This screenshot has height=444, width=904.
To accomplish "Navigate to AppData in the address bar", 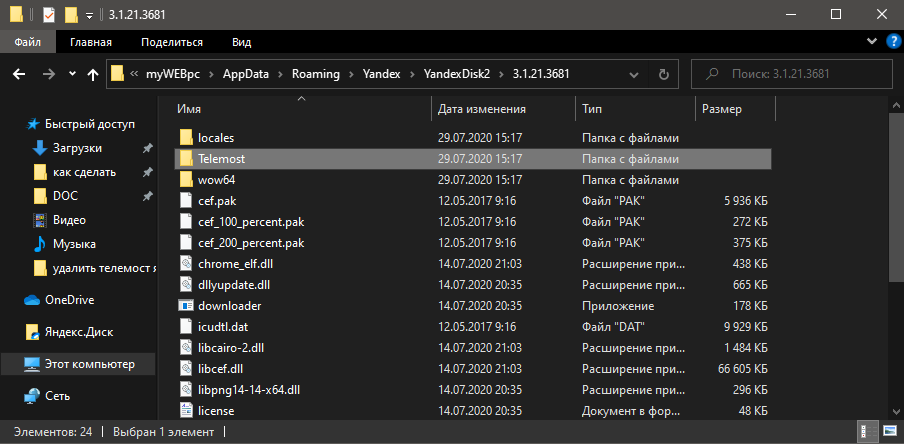I will coord(246,74).
